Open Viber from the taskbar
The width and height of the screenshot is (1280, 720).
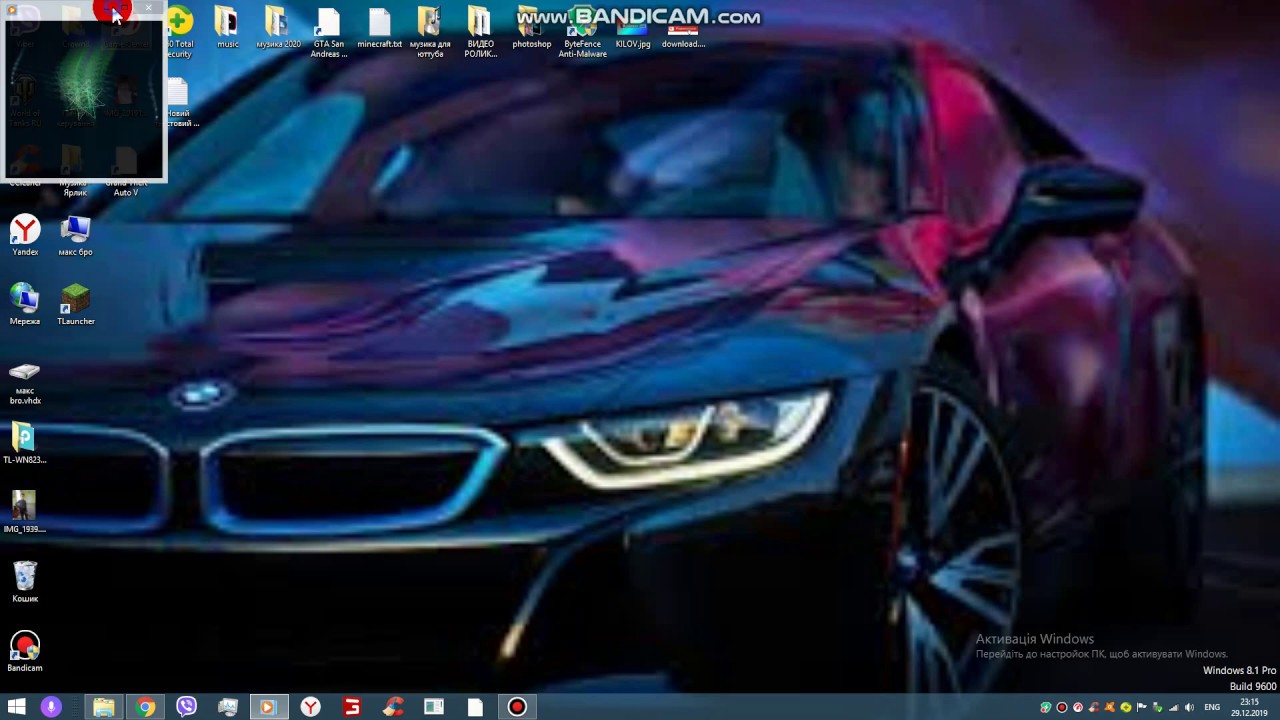187,707
